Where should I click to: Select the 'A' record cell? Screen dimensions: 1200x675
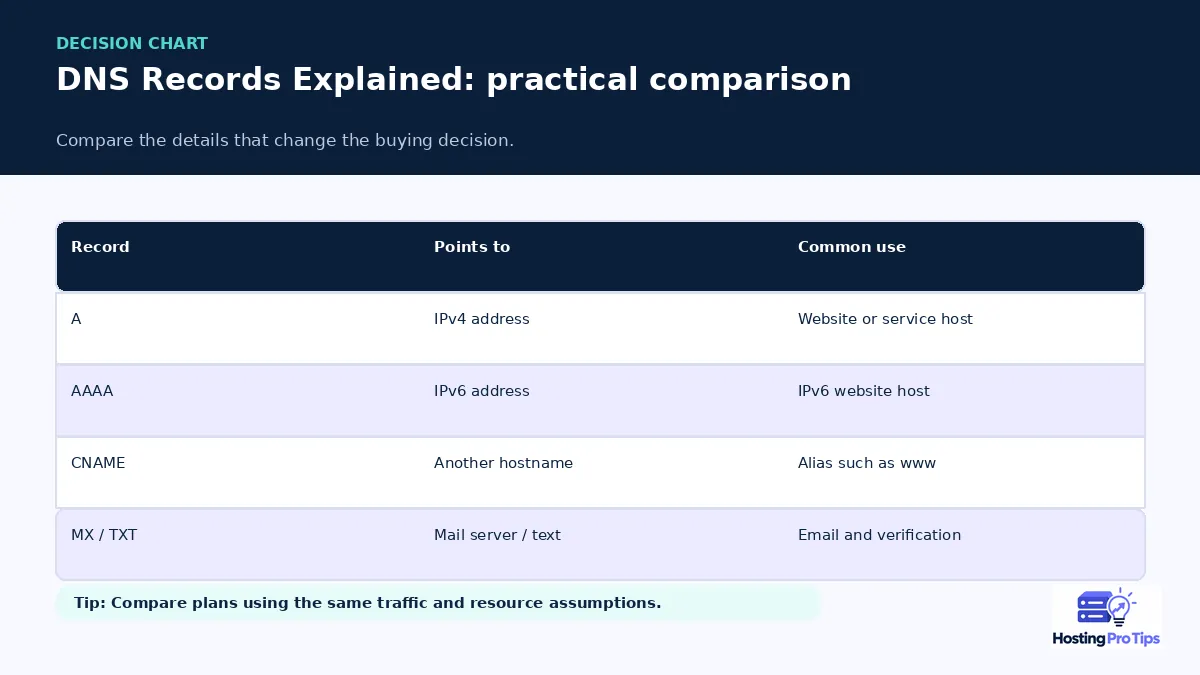tap(76, 319)
